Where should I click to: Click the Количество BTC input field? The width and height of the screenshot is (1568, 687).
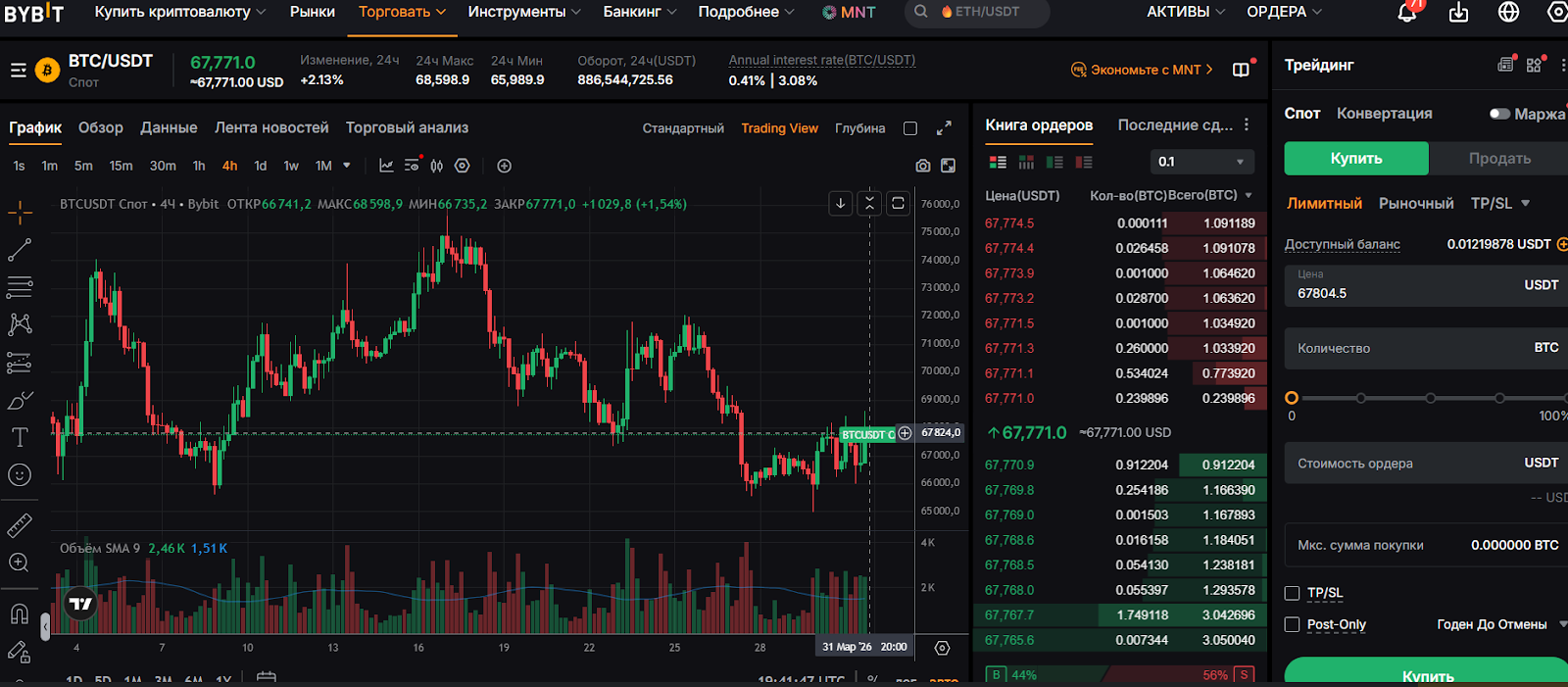click(1426, 348)
